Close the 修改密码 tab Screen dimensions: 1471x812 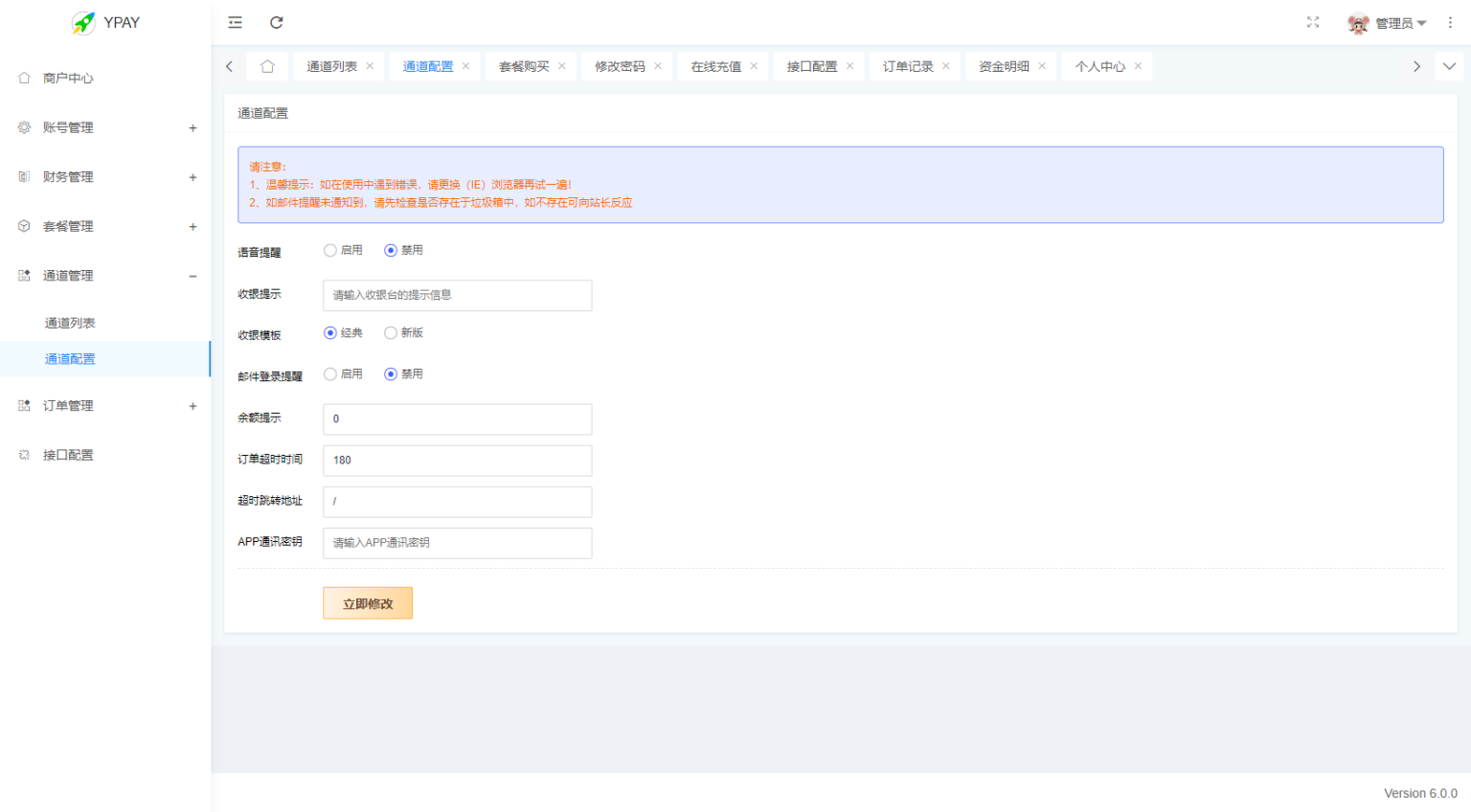click(x=657, y=65)
